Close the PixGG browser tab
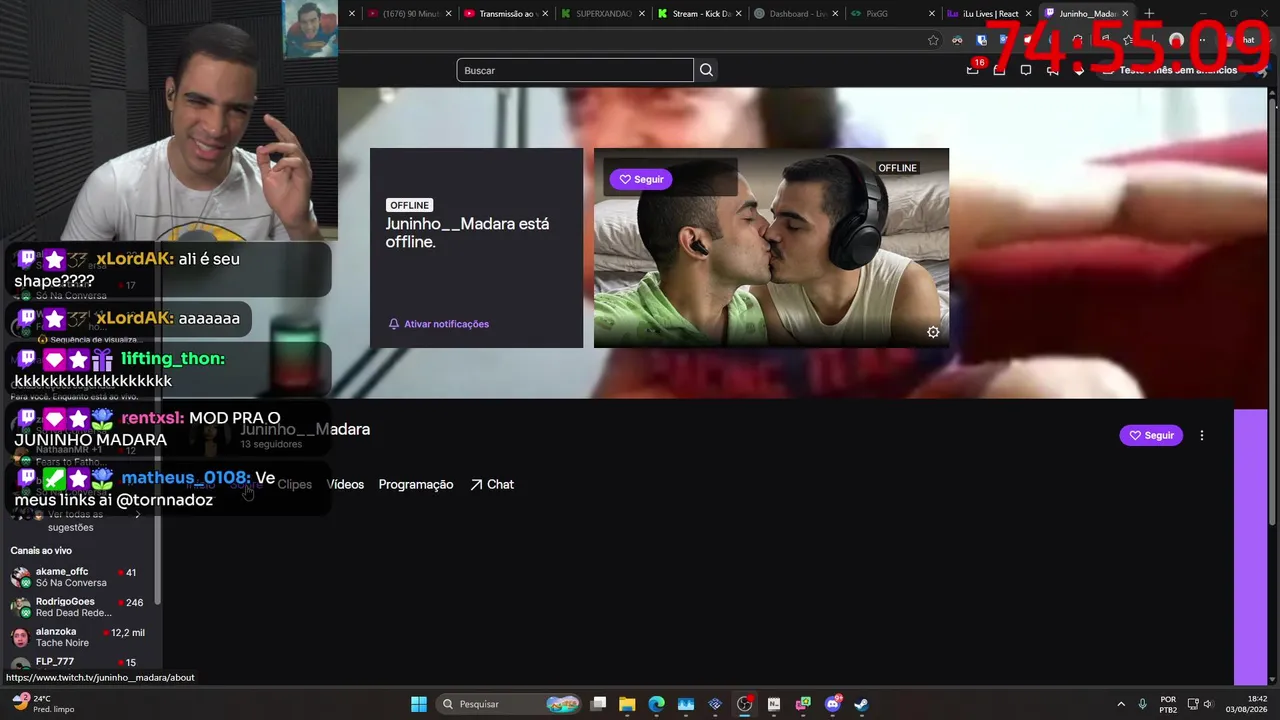Viewport: 1280px width, 720px height. click(x=932, y=14)
